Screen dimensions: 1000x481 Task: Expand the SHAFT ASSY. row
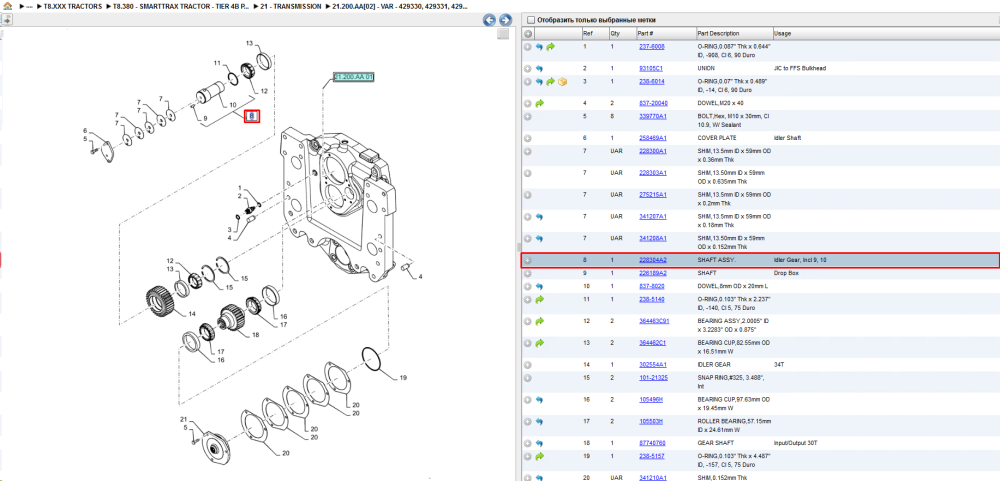coord(528,260)
